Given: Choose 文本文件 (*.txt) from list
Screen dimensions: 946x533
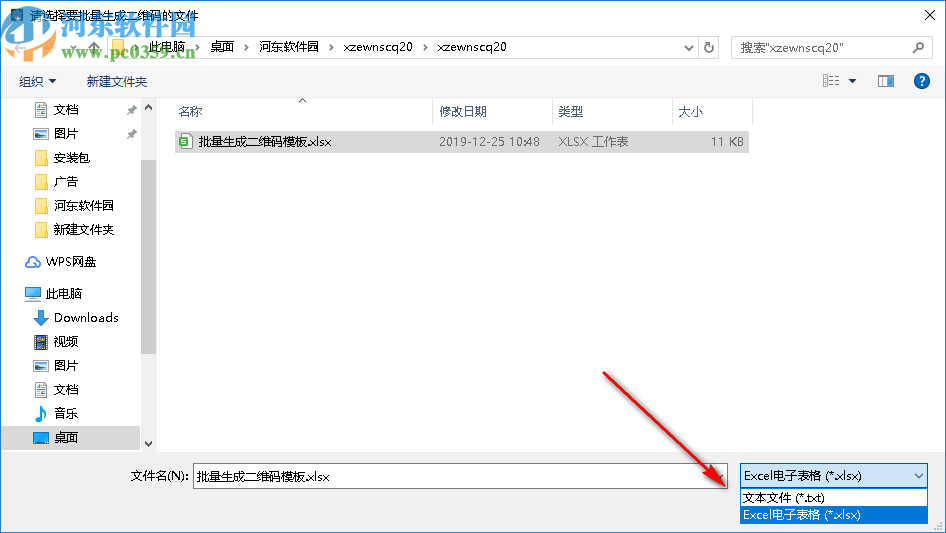Looking at the screenshot, I should 833,498.
